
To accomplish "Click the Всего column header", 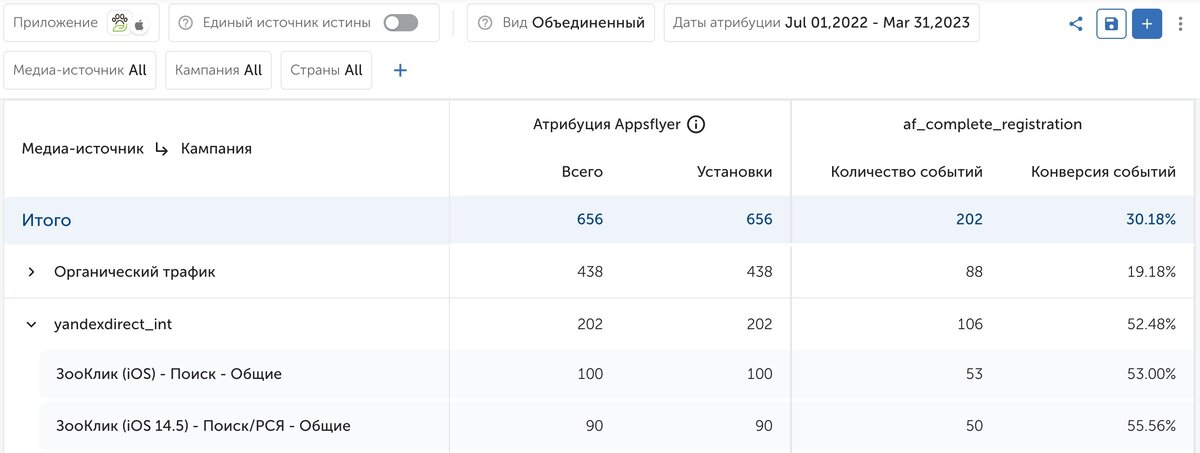I will coord(582,172).
